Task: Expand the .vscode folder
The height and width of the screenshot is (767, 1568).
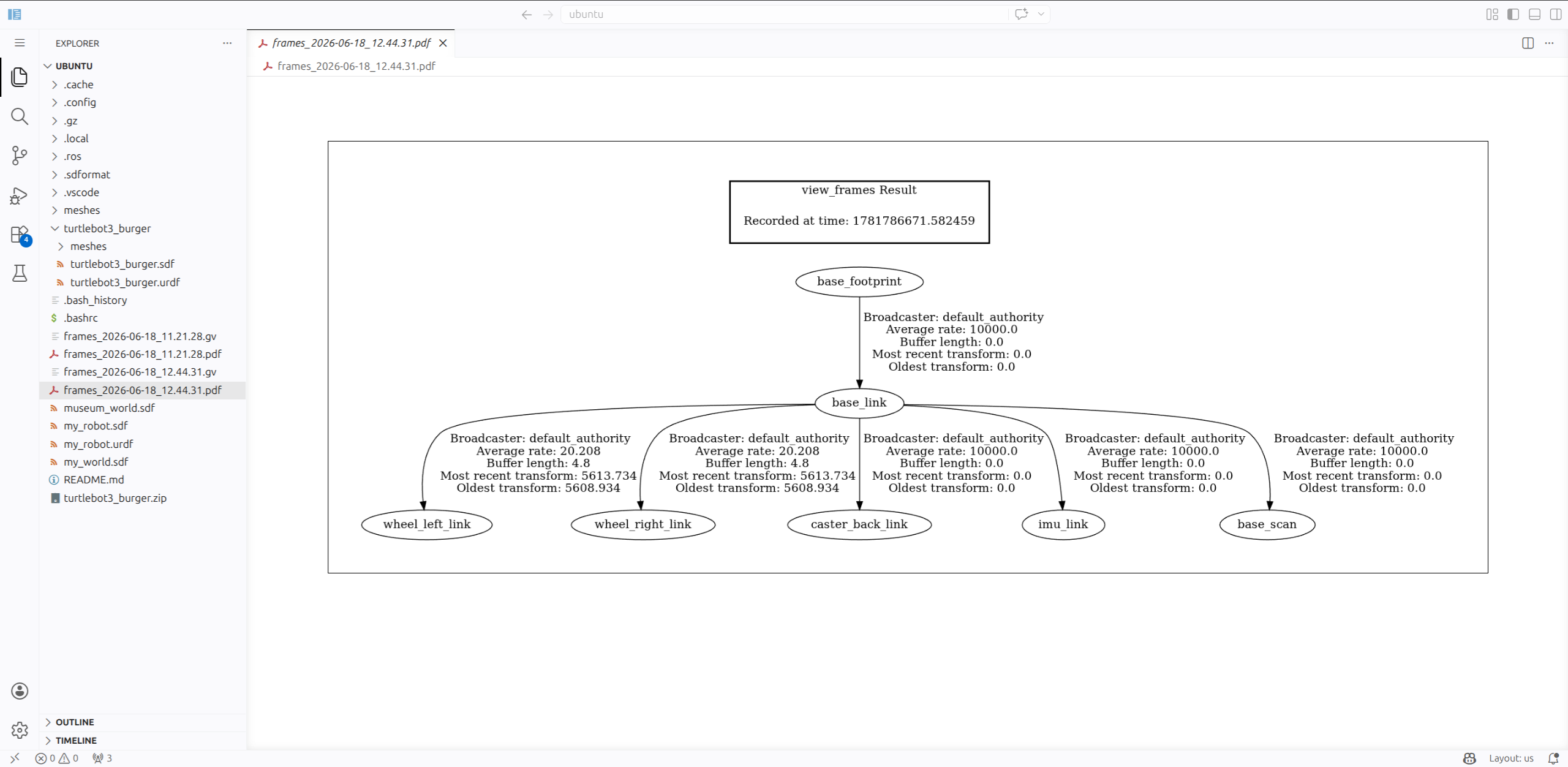Action: pos(143,192)
